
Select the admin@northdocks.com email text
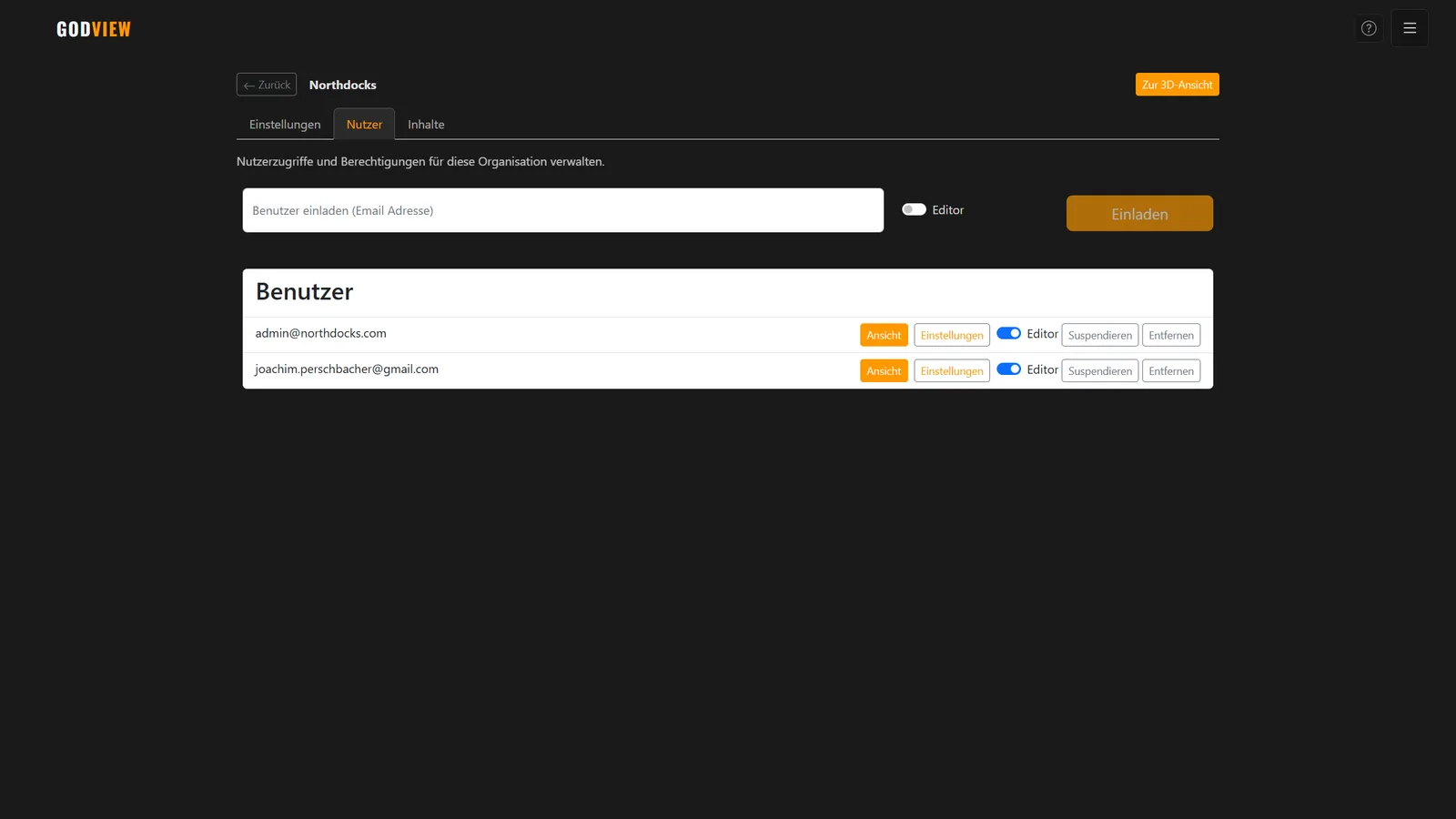pyautogui.click(x=320, y=333)
